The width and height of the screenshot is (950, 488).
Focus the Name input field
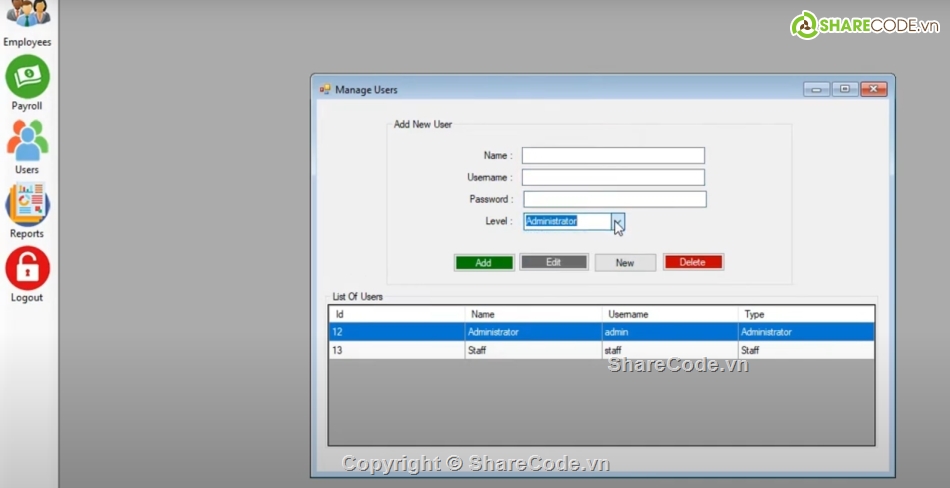pos(613,155)
